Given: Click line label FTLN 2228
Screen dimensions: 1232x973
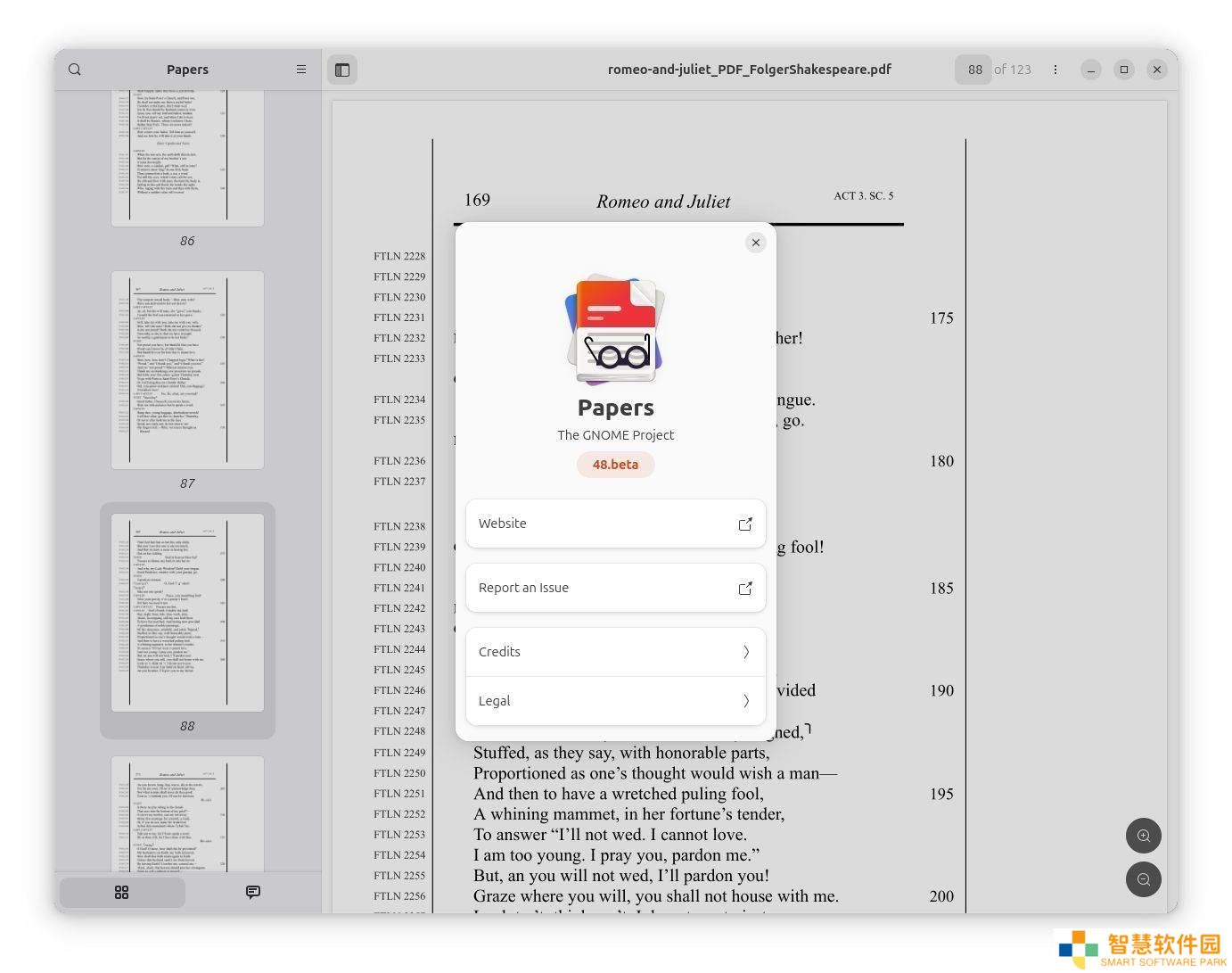Looking at the screenshot, I should [x=399, y=256].
